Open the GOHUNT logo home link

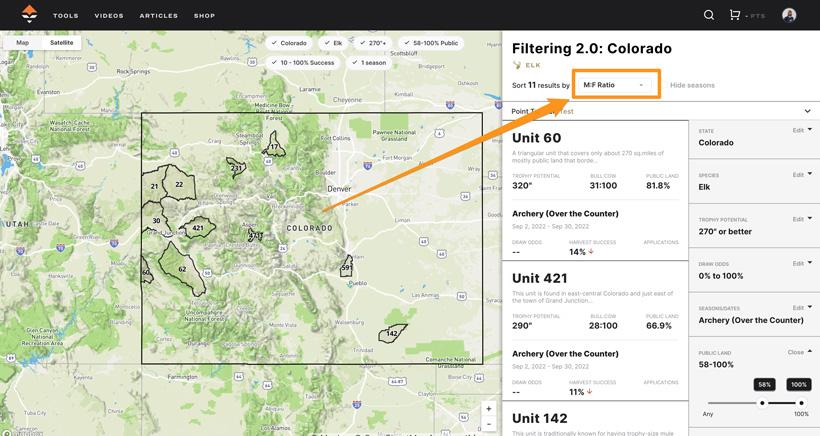[29, 14]
